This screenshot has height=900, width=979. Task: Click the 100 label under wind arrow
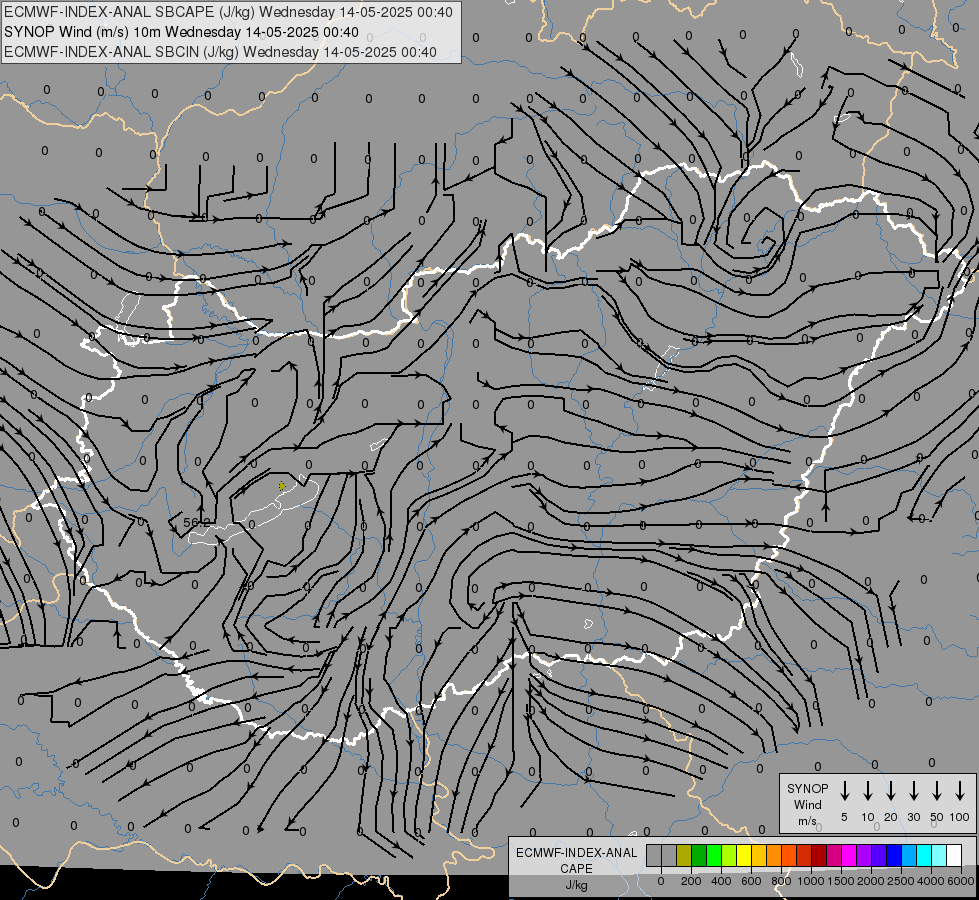click(960, 817)
